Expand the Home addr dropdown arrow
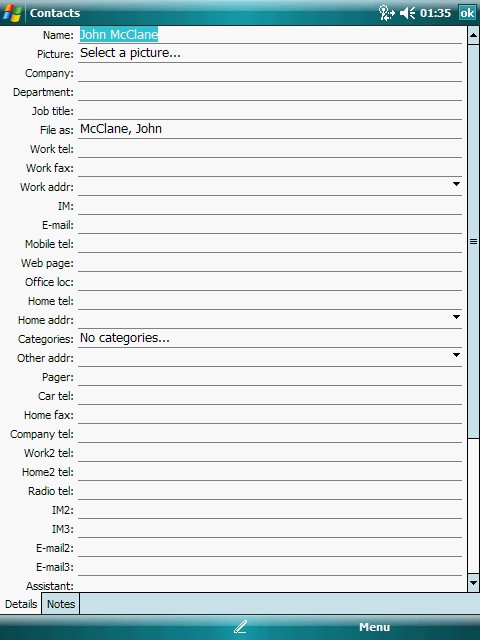Image resolution: width=480 pixels, height=640 pixels. (x=456, y=317)
